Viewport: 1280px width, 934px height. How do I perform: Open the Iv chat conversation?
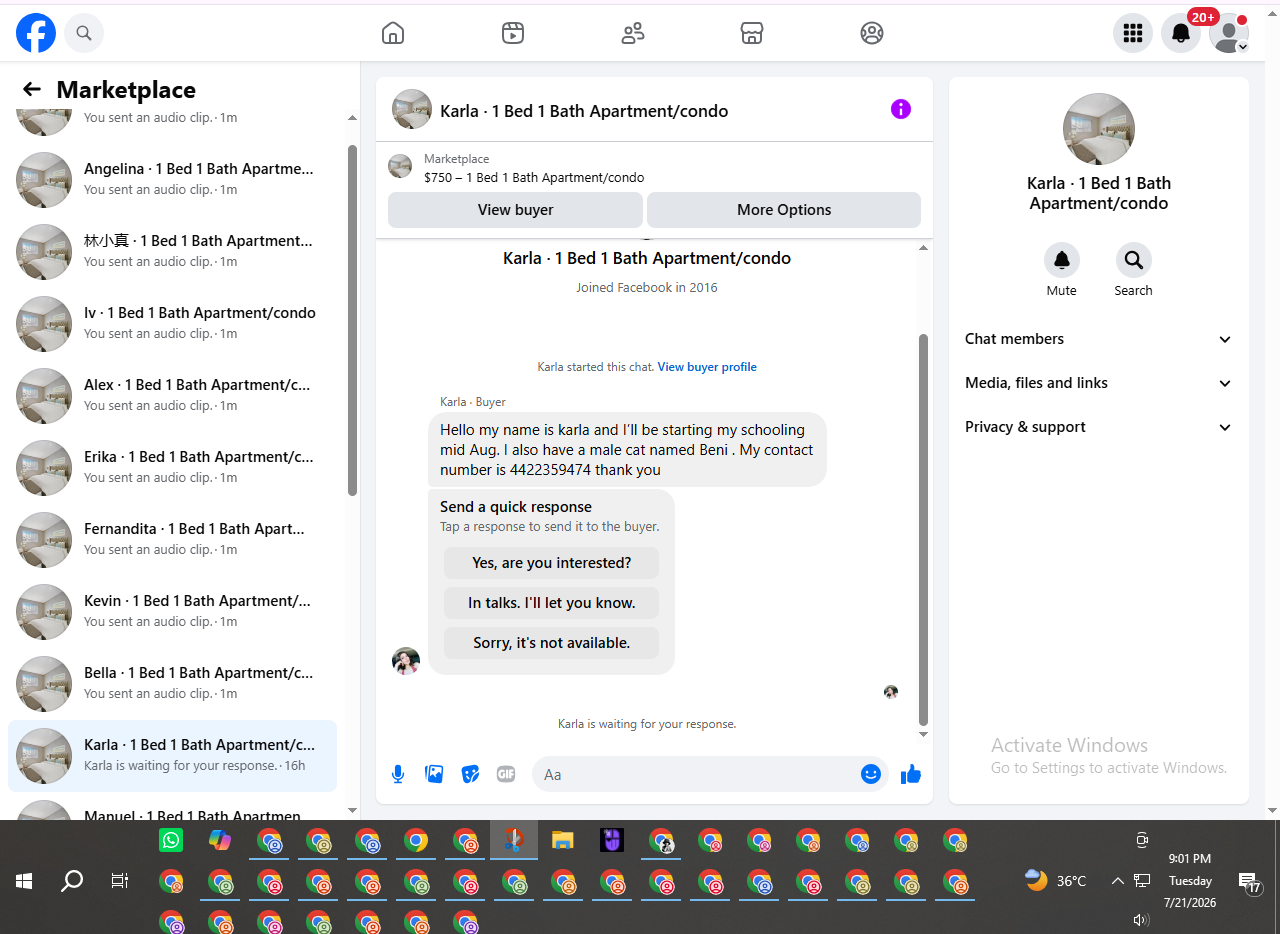(172, 324)
